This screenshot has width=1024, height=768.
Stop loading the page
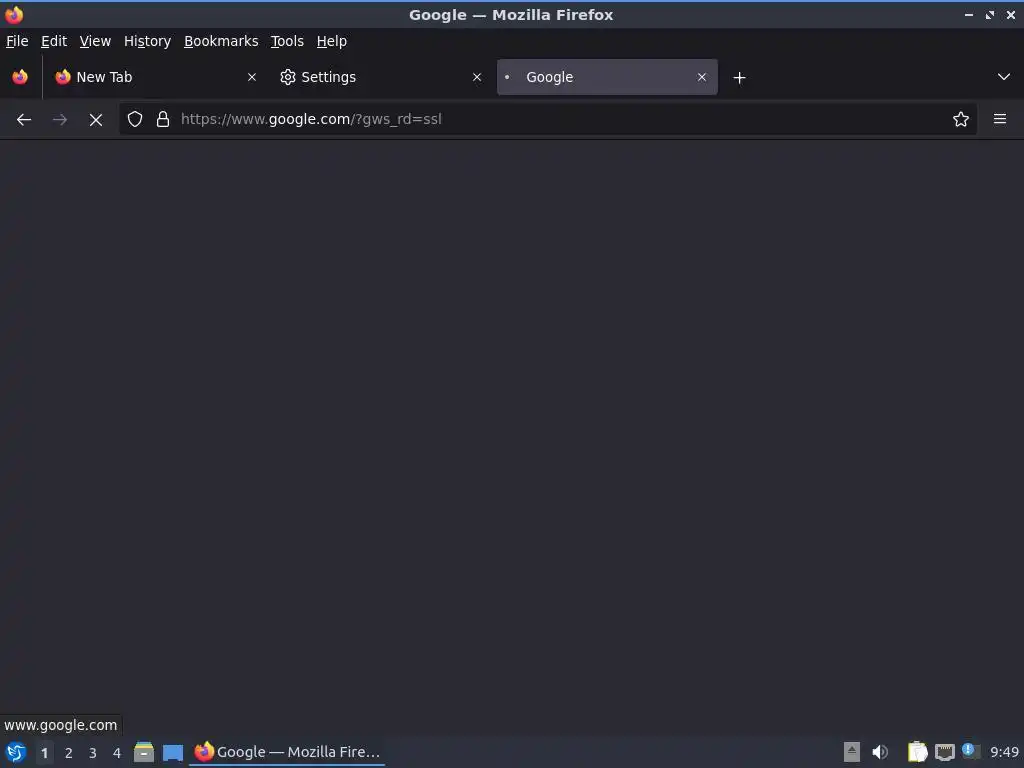pos(96,120)
